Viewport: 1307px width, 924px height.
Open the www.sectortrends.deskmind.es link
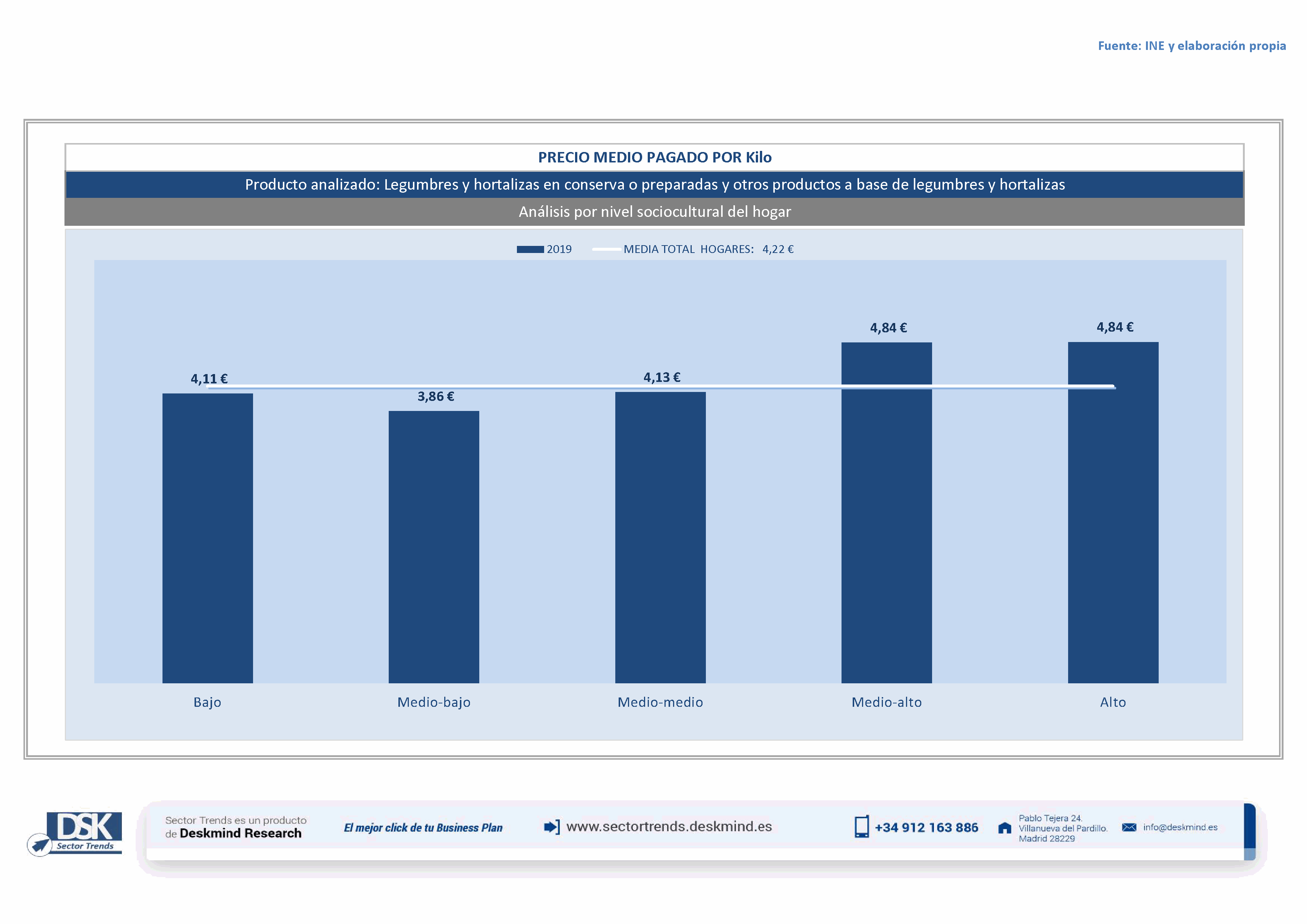(x=669, y=827)
